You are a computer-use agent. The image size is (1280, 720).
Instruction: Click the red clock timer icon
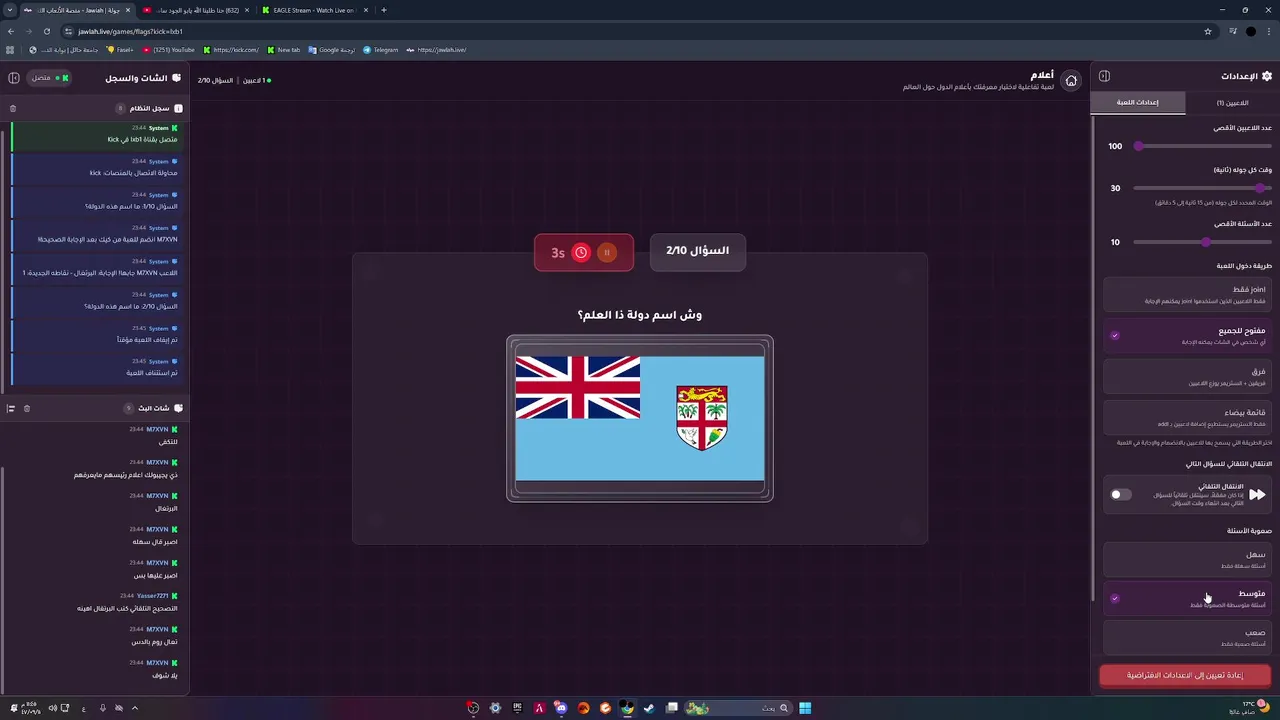coord(581,253)
